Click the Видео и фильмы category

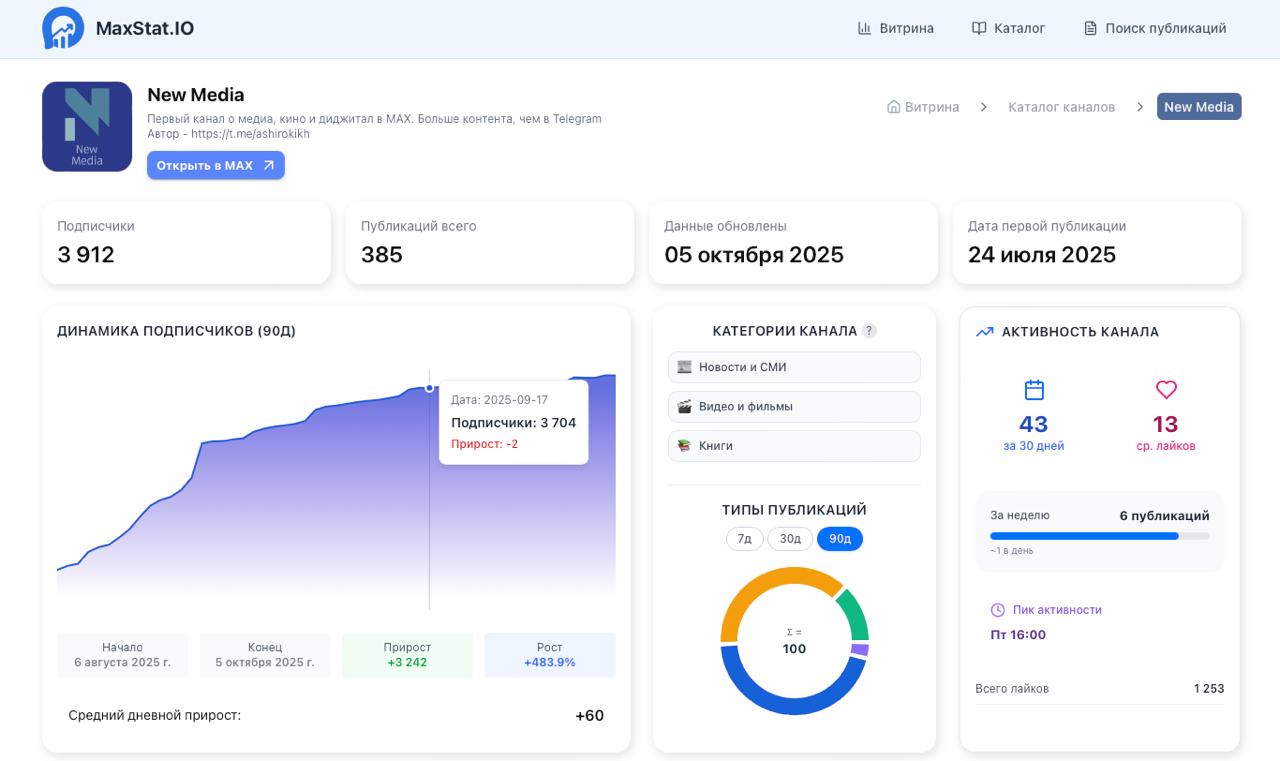click(794, 407)
